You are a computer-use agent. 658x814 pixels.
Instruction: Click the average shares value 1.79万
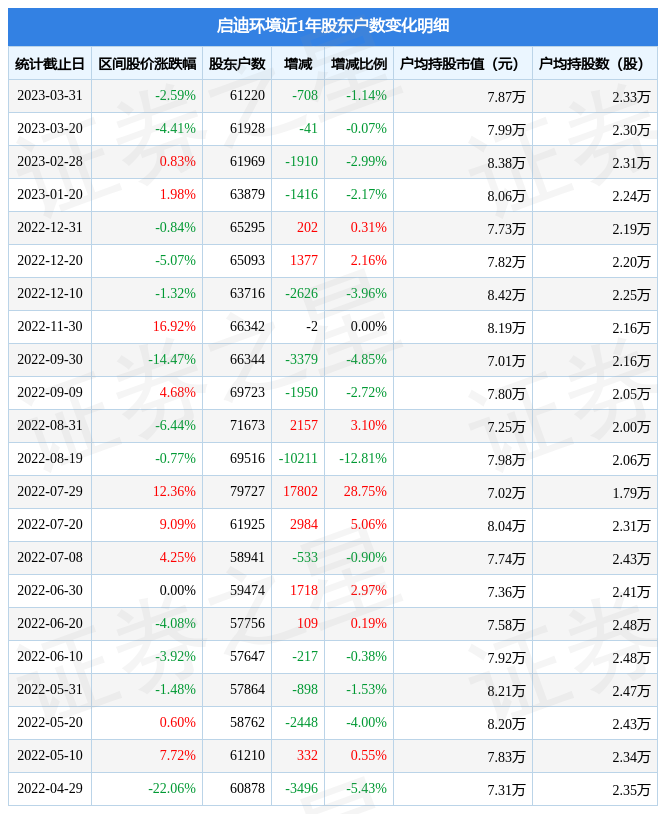click(x=631, y=493)
